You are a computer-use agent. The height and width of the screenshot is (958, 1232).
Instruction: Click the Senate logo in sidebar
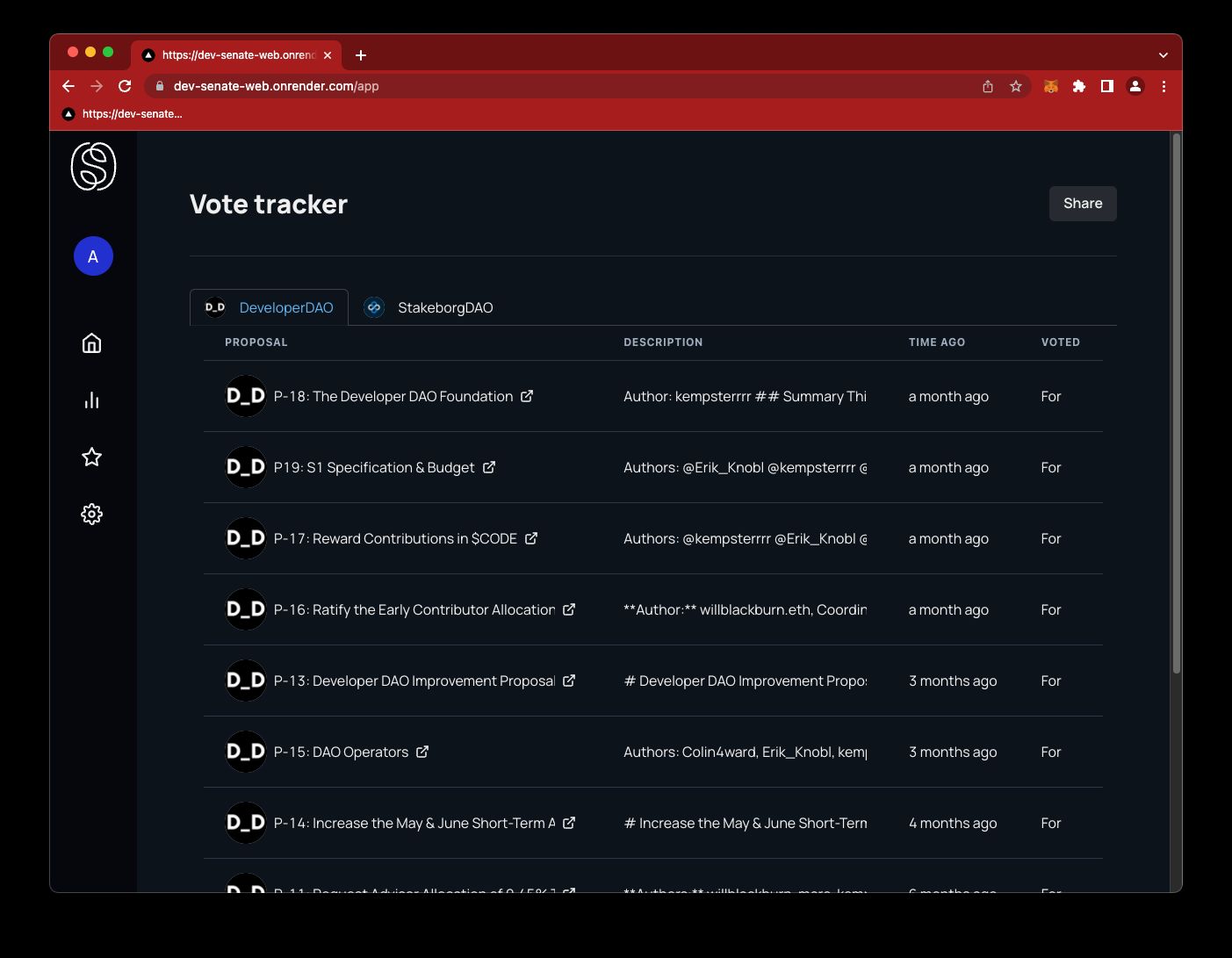(93, 166)
